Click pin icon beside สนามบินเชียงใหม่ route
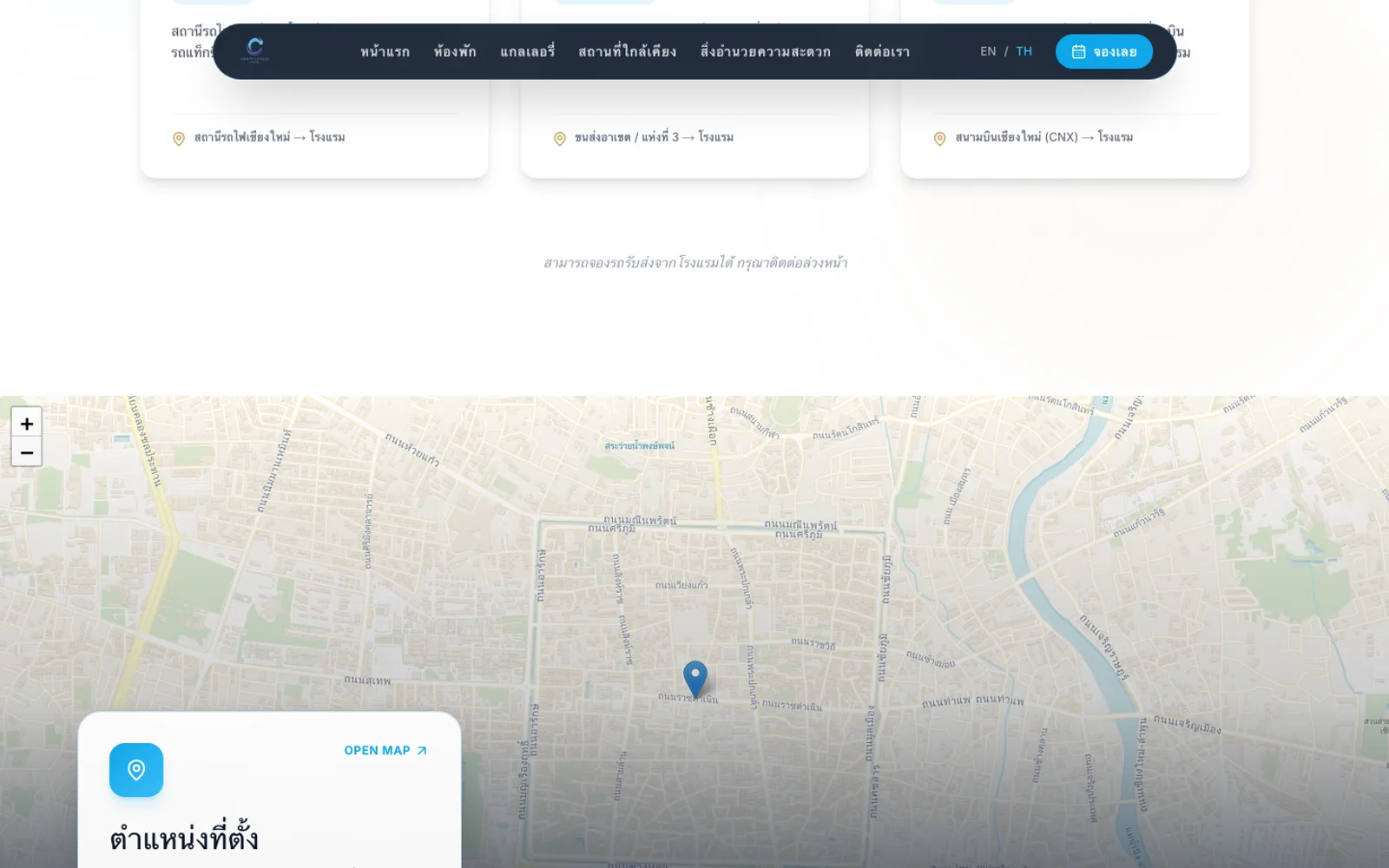The image size is (1389, 868). coord(939,139)
